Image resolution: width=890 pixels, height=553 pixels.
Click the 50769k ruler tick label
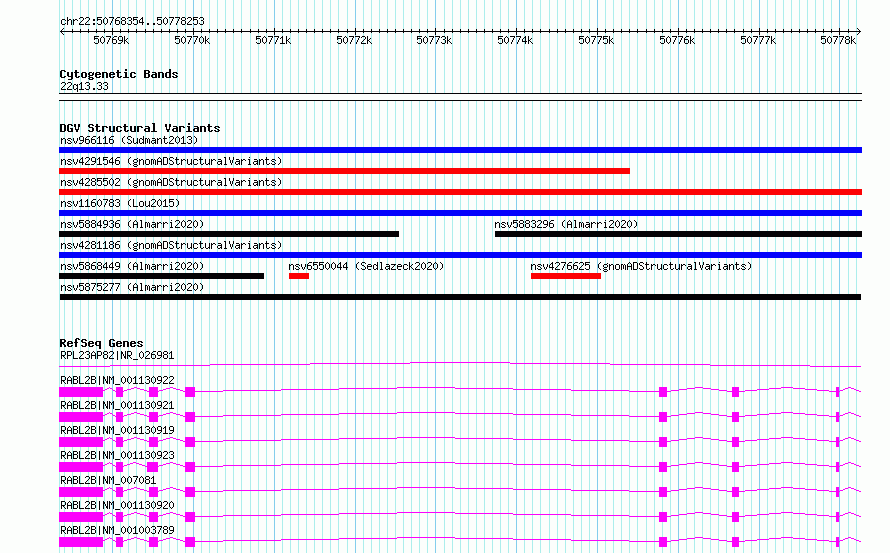pyautogui.click(x=111, y=40)
